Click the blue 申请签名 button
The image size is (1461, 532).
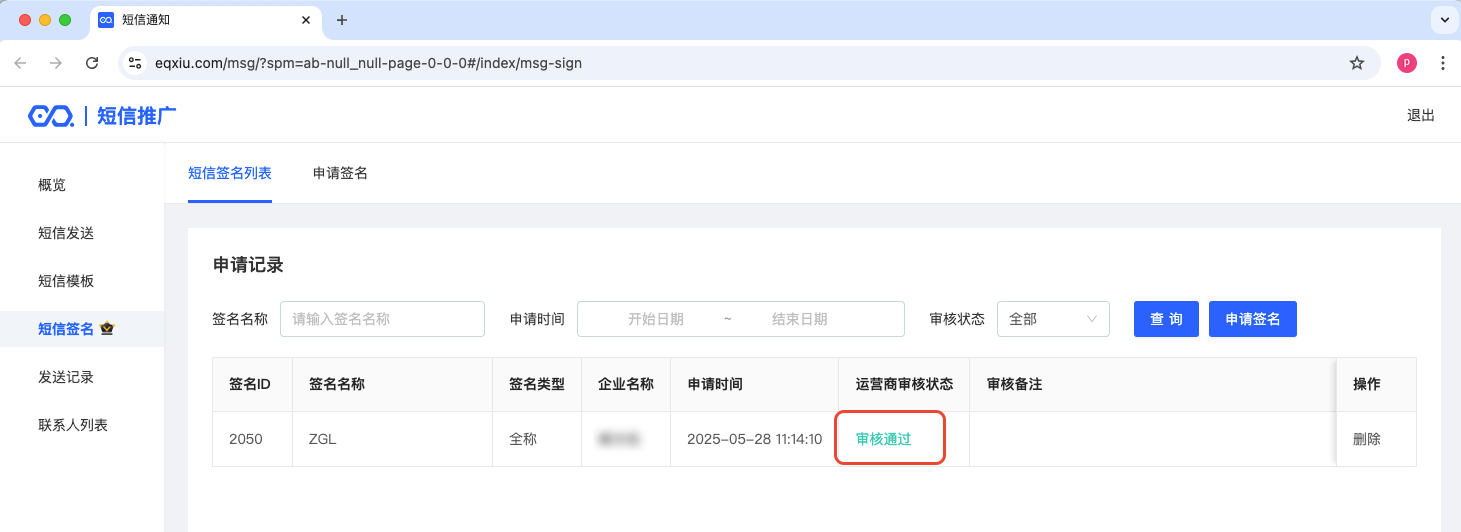point(1252,319)
